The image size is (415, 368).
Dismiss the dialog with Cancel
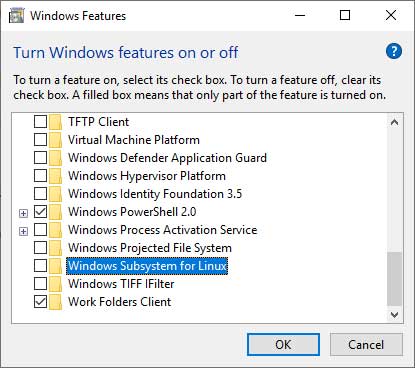coord(366,345)
